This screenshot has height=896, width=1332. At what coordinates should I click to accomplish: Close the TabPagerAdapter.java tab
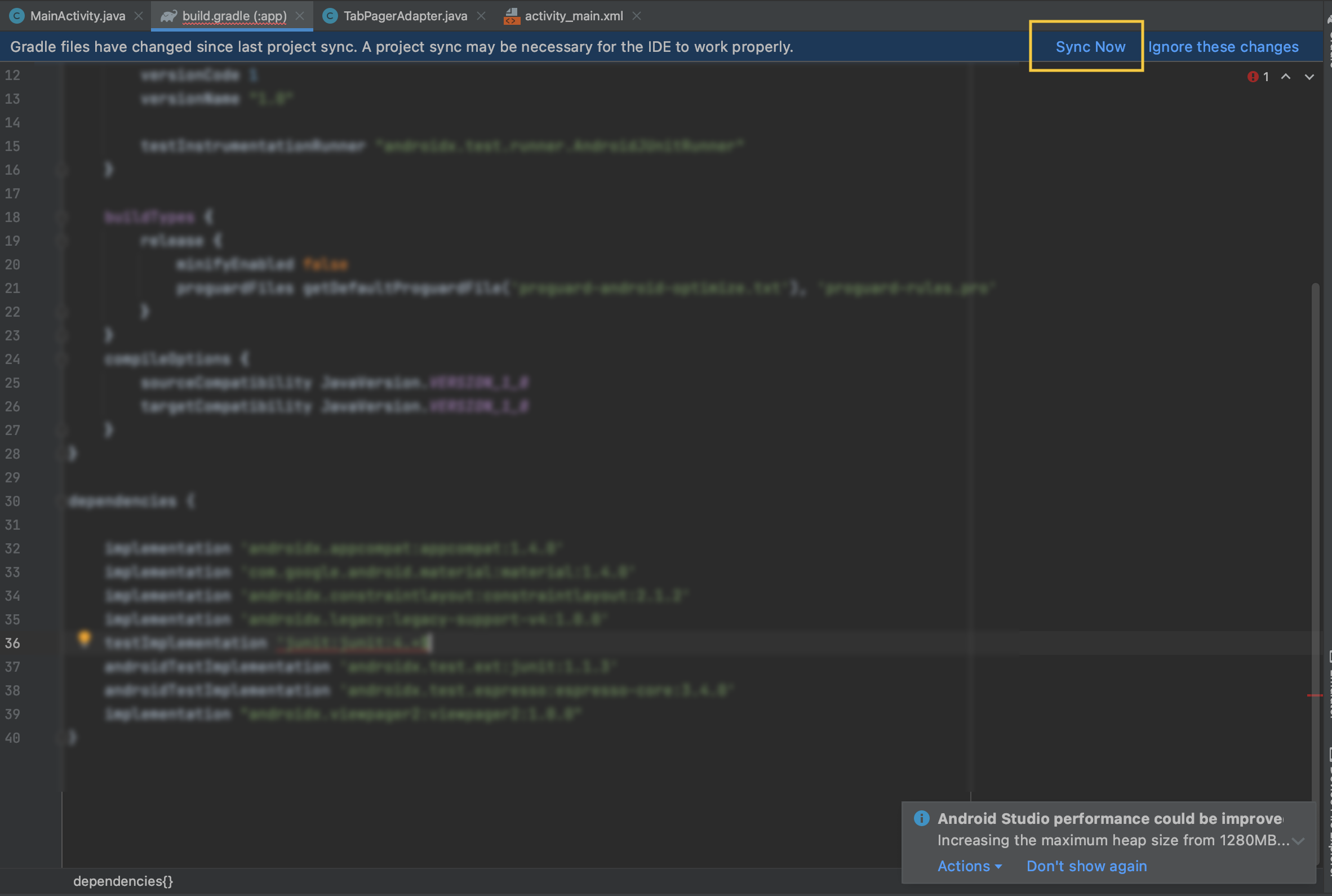tap(481, 16)
